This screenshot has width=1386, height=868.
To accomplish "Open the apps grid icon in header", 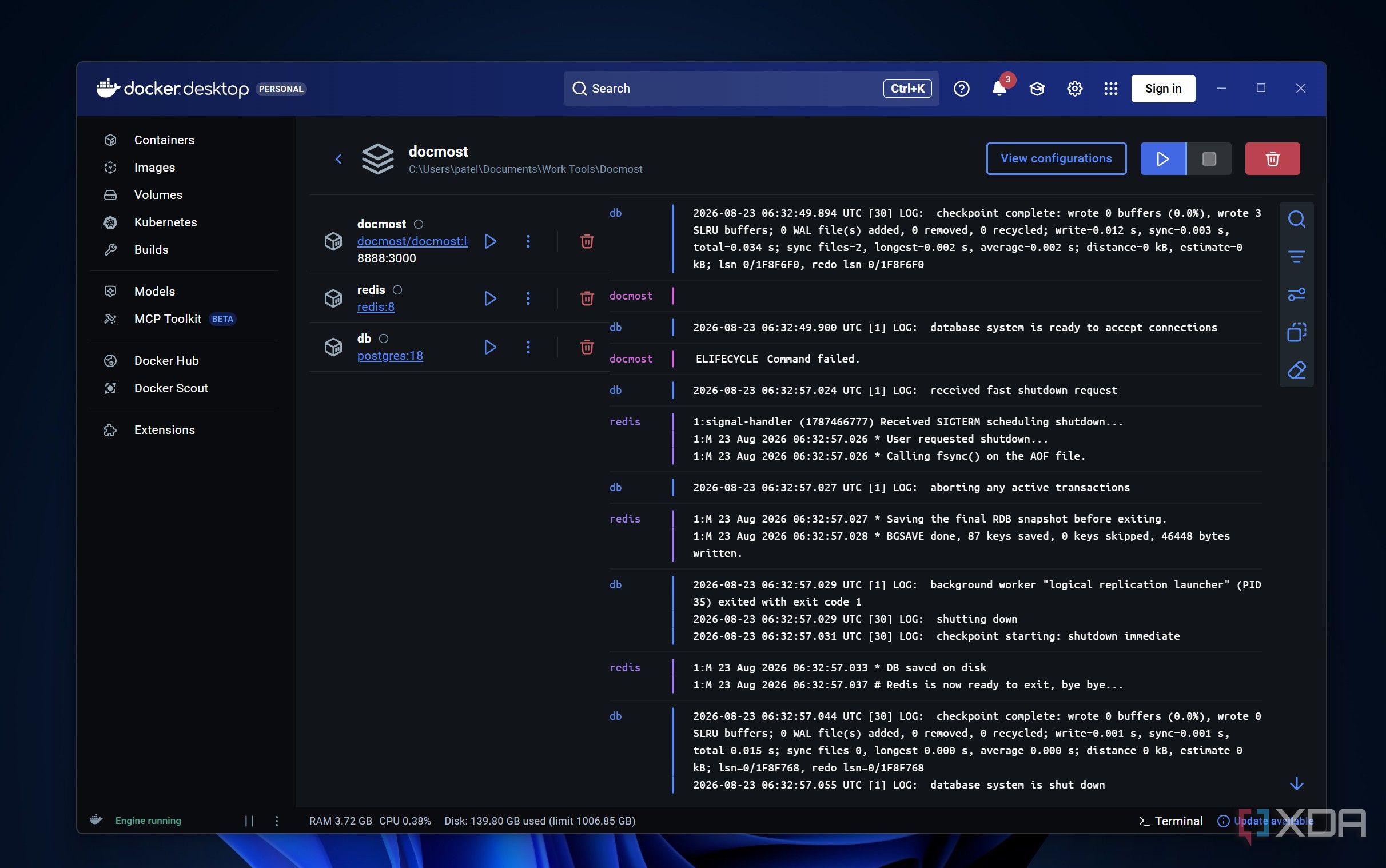I will point(1111,89).
